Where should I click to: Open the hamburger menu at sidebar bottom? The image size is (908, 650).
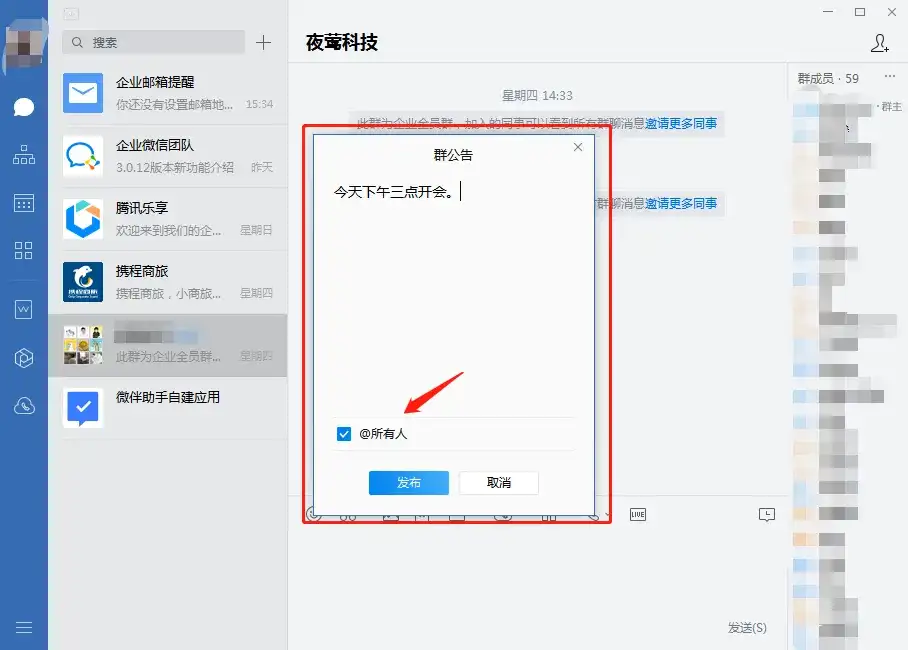(x=24, y=627)
